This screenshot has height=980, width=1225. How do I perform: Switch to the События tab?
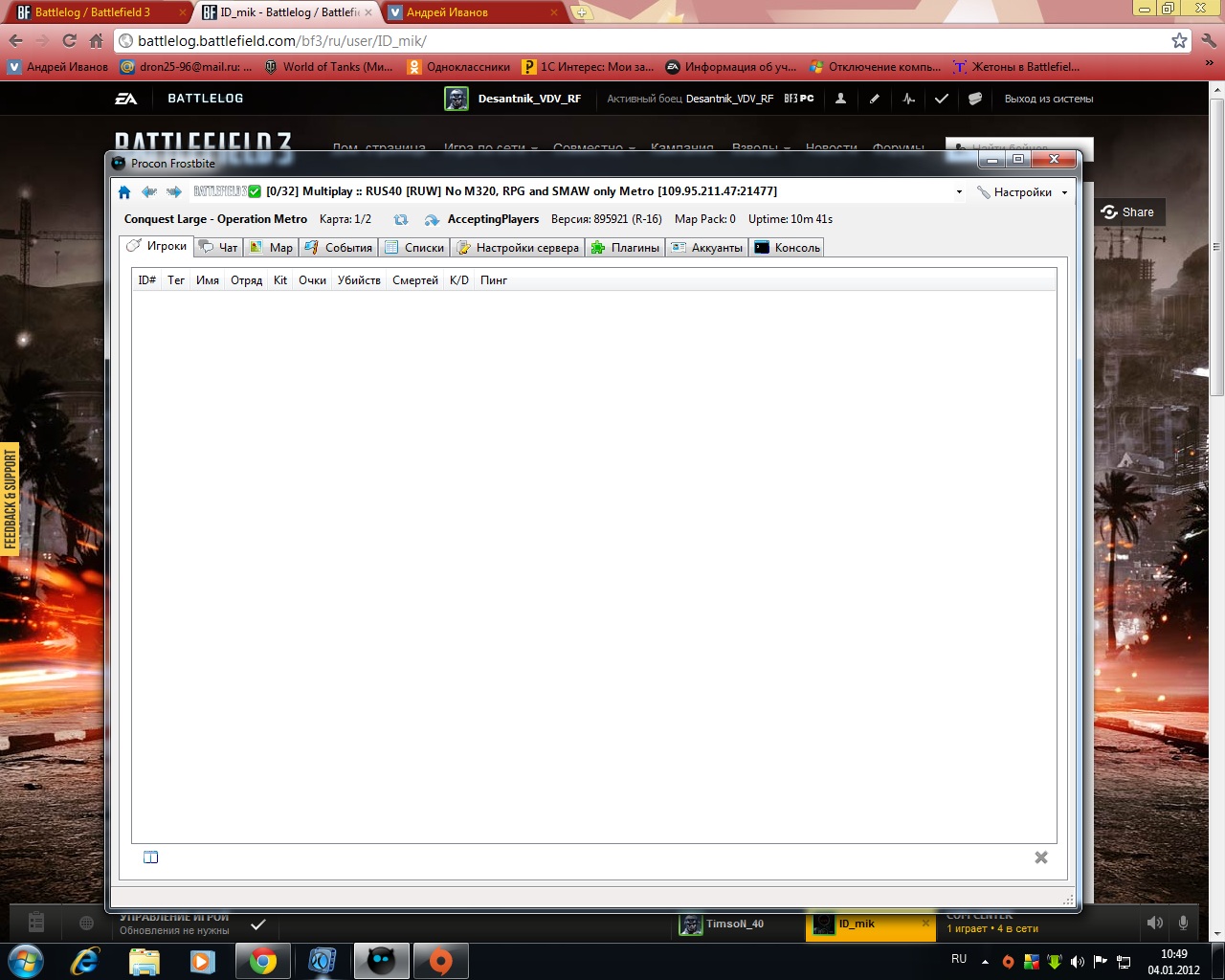tap(338, 247)
